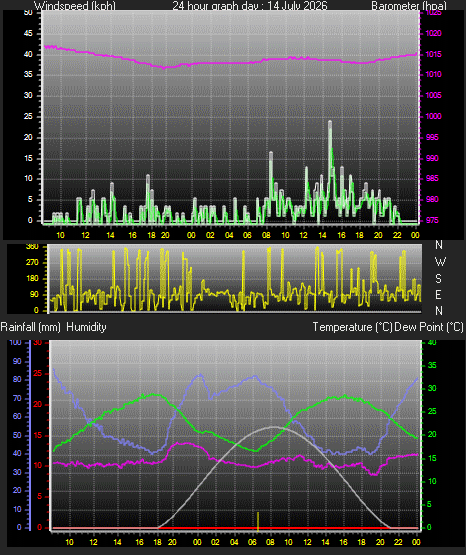466x555 pixels.
Task: Click the blue 100 humidity axis value
Action: click(15, 342)
